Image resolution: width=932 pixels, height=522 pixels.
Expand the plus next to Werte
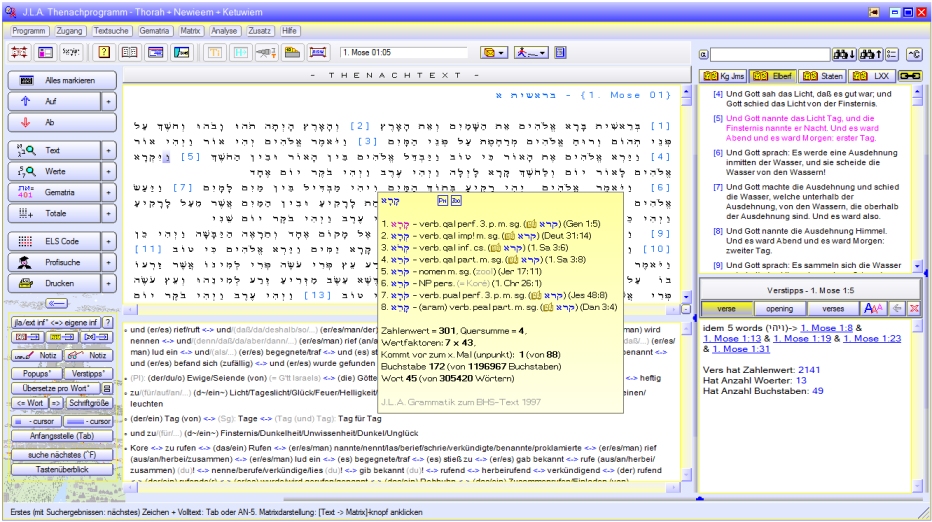(108, 171)
